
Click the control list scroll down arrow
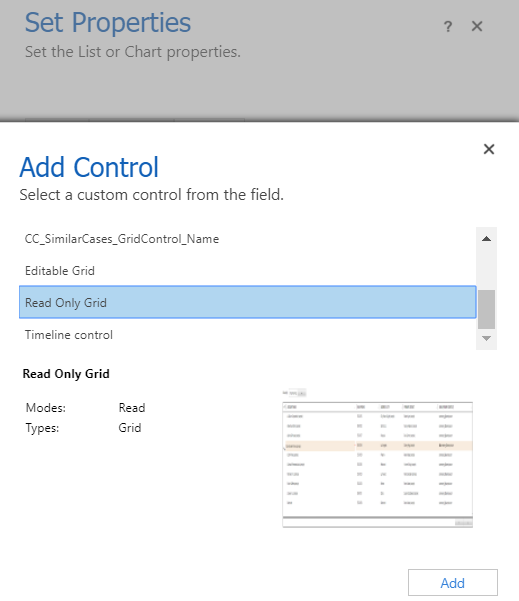click(486, 338)
